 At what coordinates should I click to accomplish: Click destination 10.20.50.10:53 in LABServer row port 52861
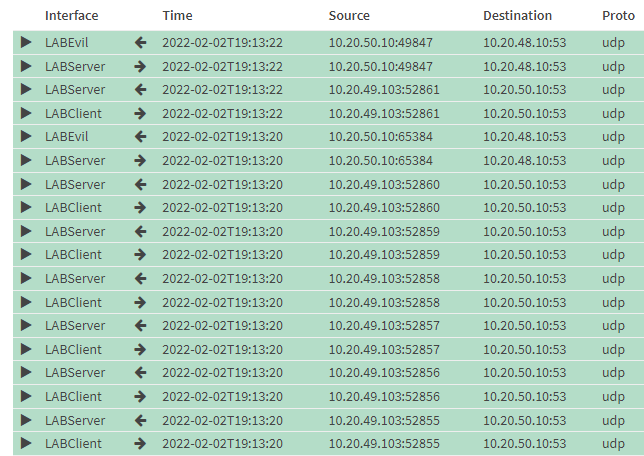[524, 90]
